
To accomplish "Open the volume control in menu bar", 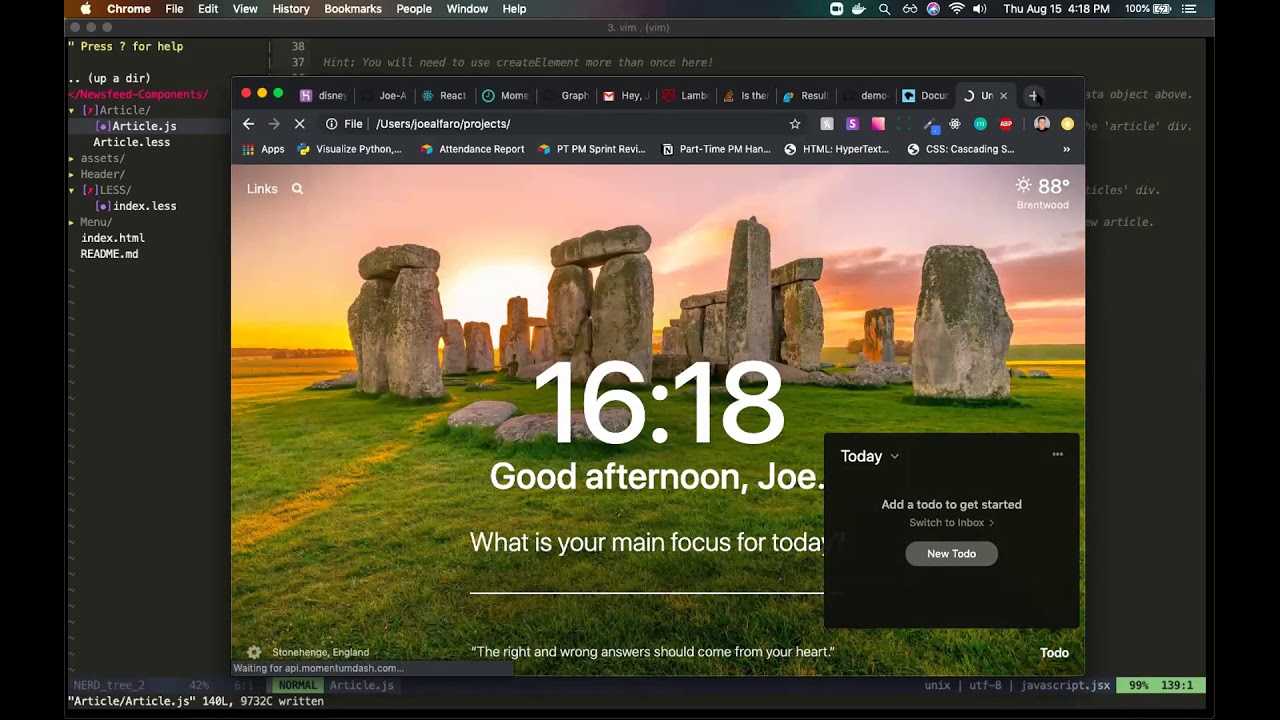I will click(x=980, y=9).
